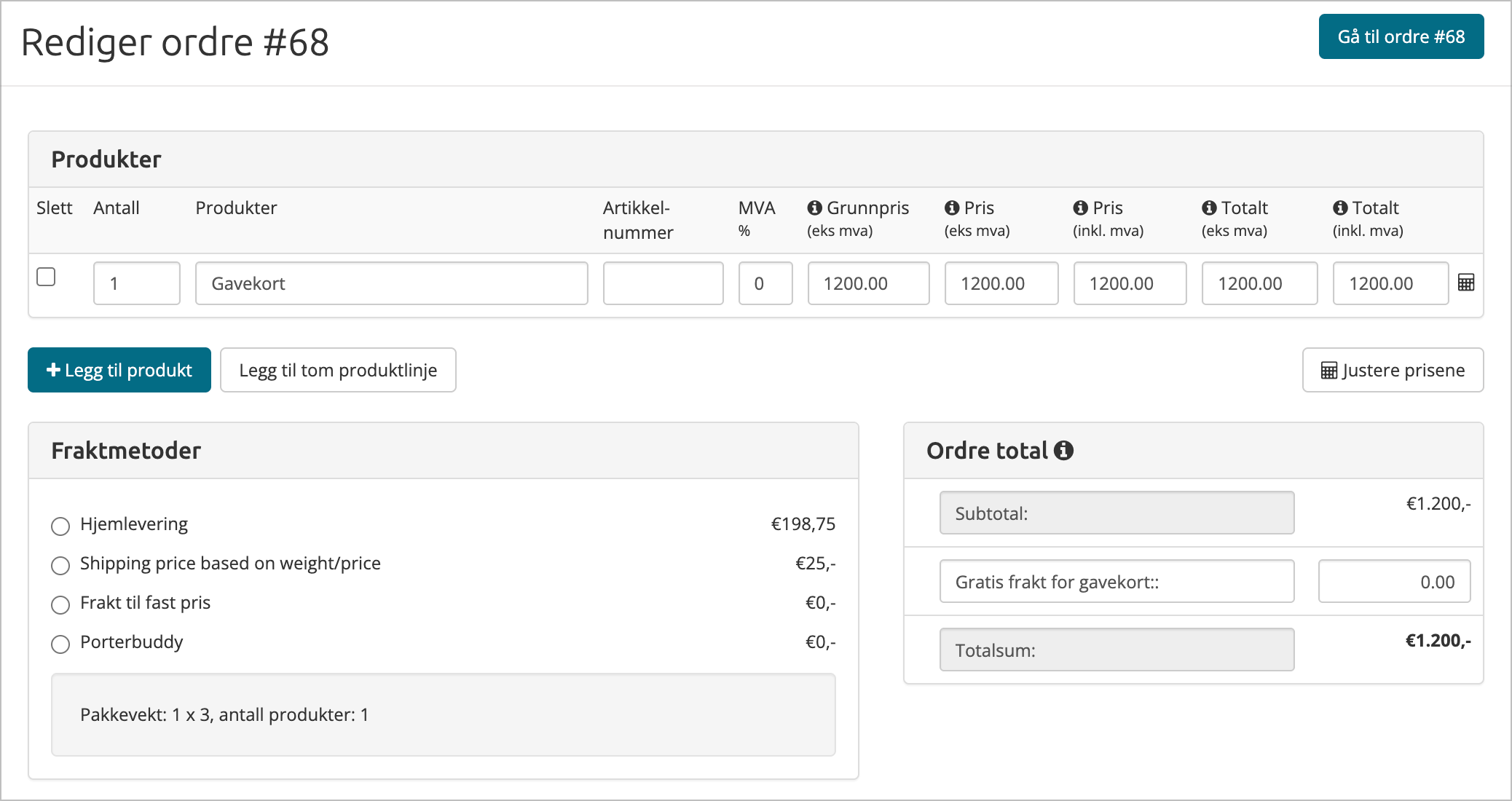This screenshot has width=1512, height=801.
Task: Click the calculator icon on Gavekort row
Action: (x=1466, y=283)
